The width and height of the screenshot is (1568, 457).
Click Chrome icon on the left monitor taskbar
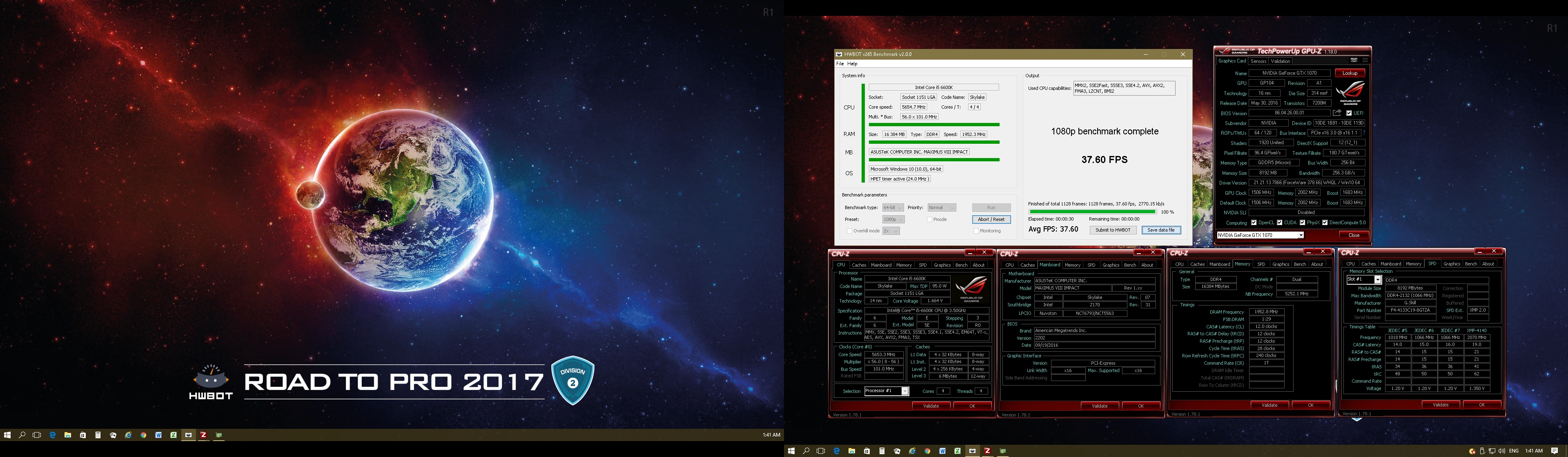coord(143,435)
